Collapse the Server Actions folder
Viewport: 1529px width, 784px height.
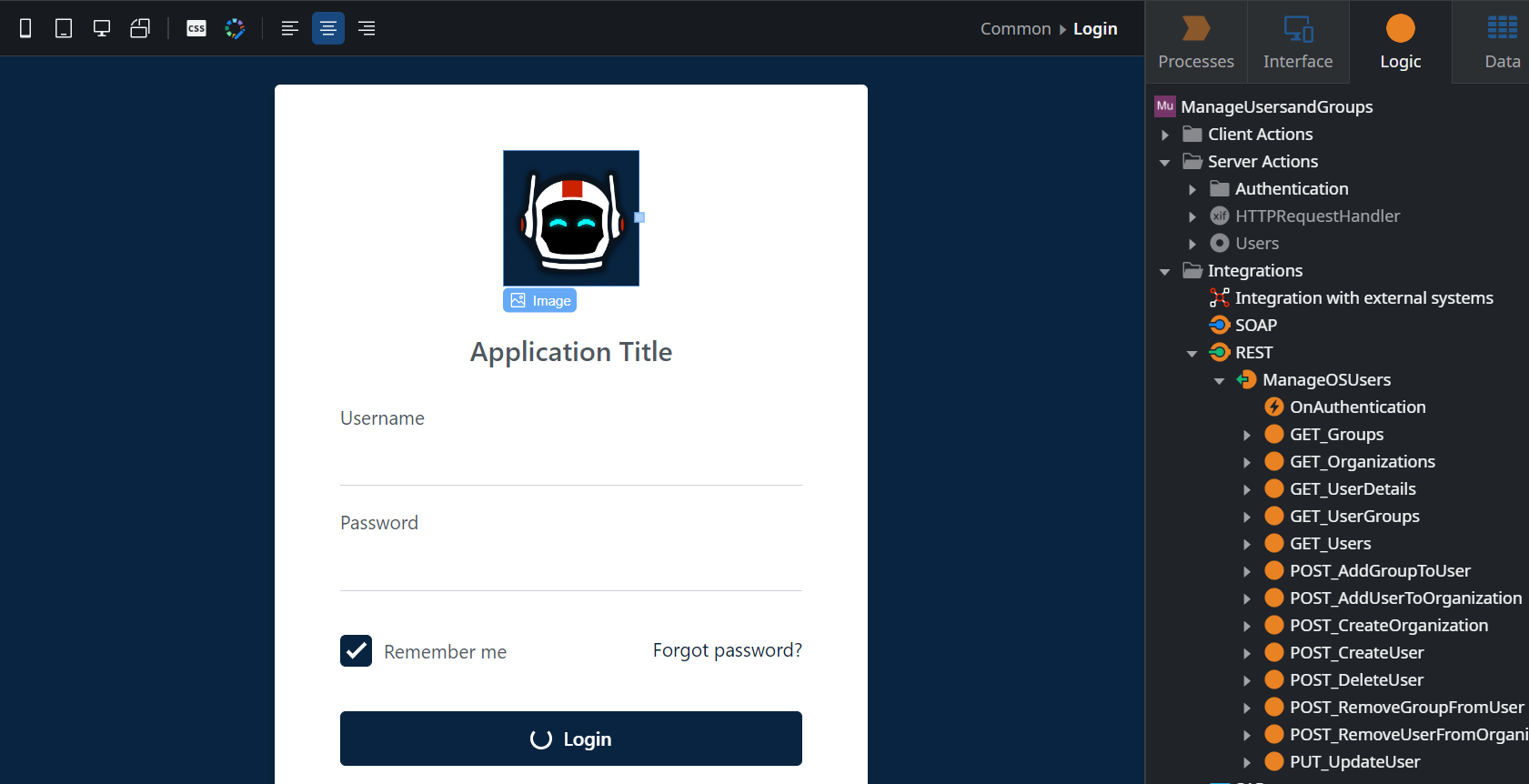point(1165,162)
